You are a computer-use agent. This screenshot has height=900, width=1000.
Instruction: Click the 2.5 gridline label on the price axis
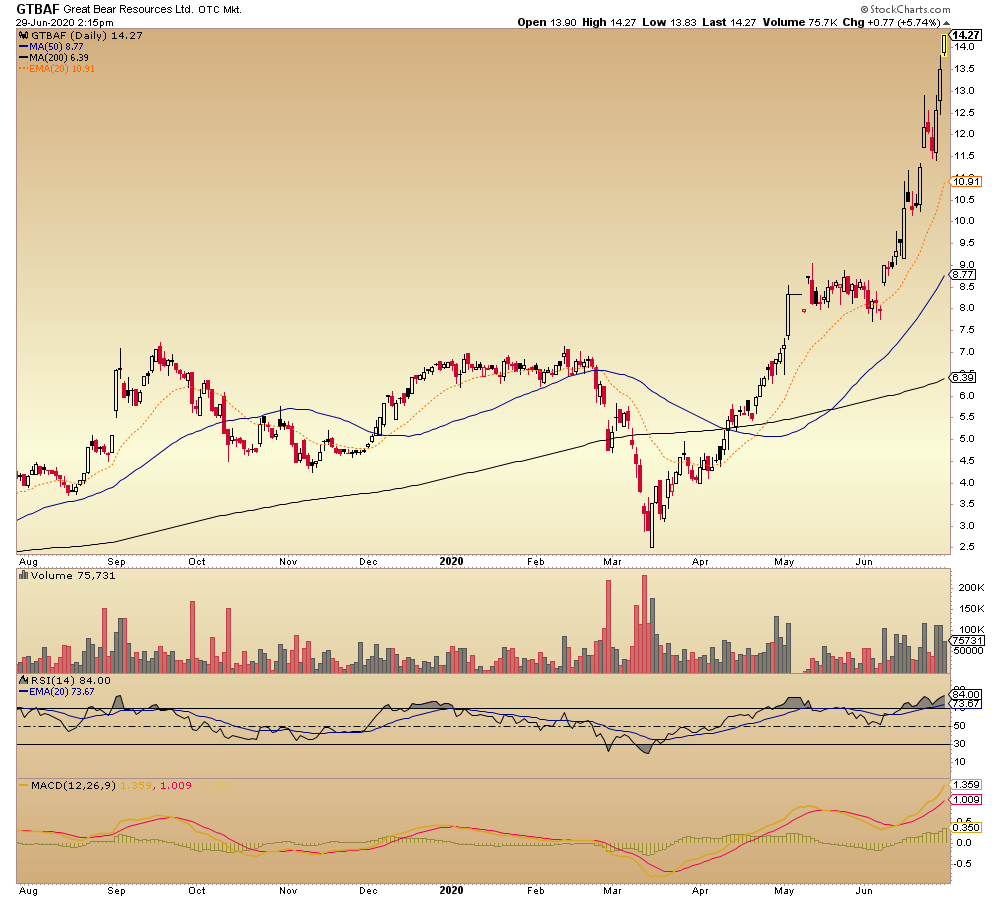967,547
